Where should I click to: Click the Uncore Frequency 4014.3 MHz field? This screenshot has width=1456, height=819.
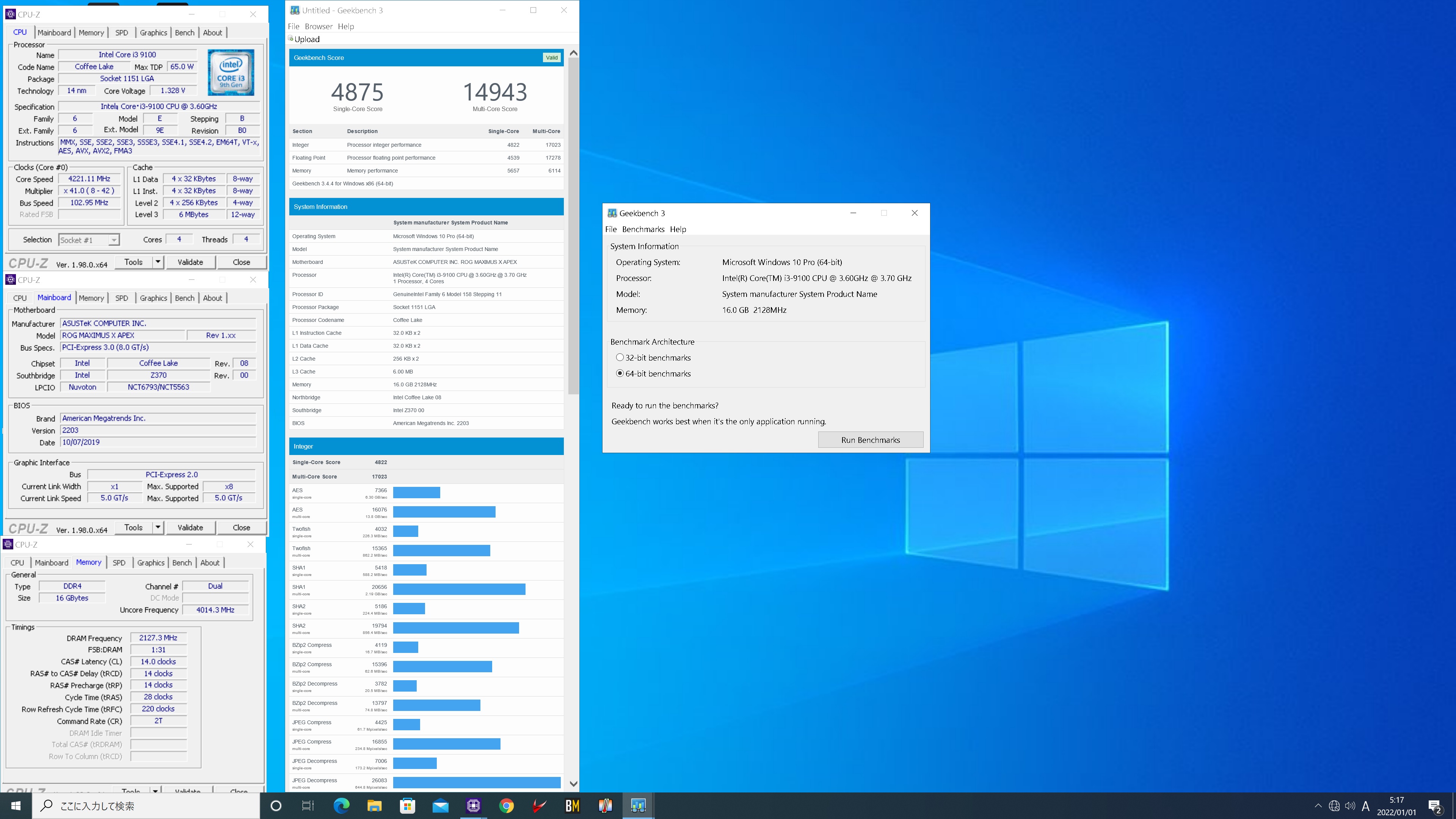(x=215, y=610)
